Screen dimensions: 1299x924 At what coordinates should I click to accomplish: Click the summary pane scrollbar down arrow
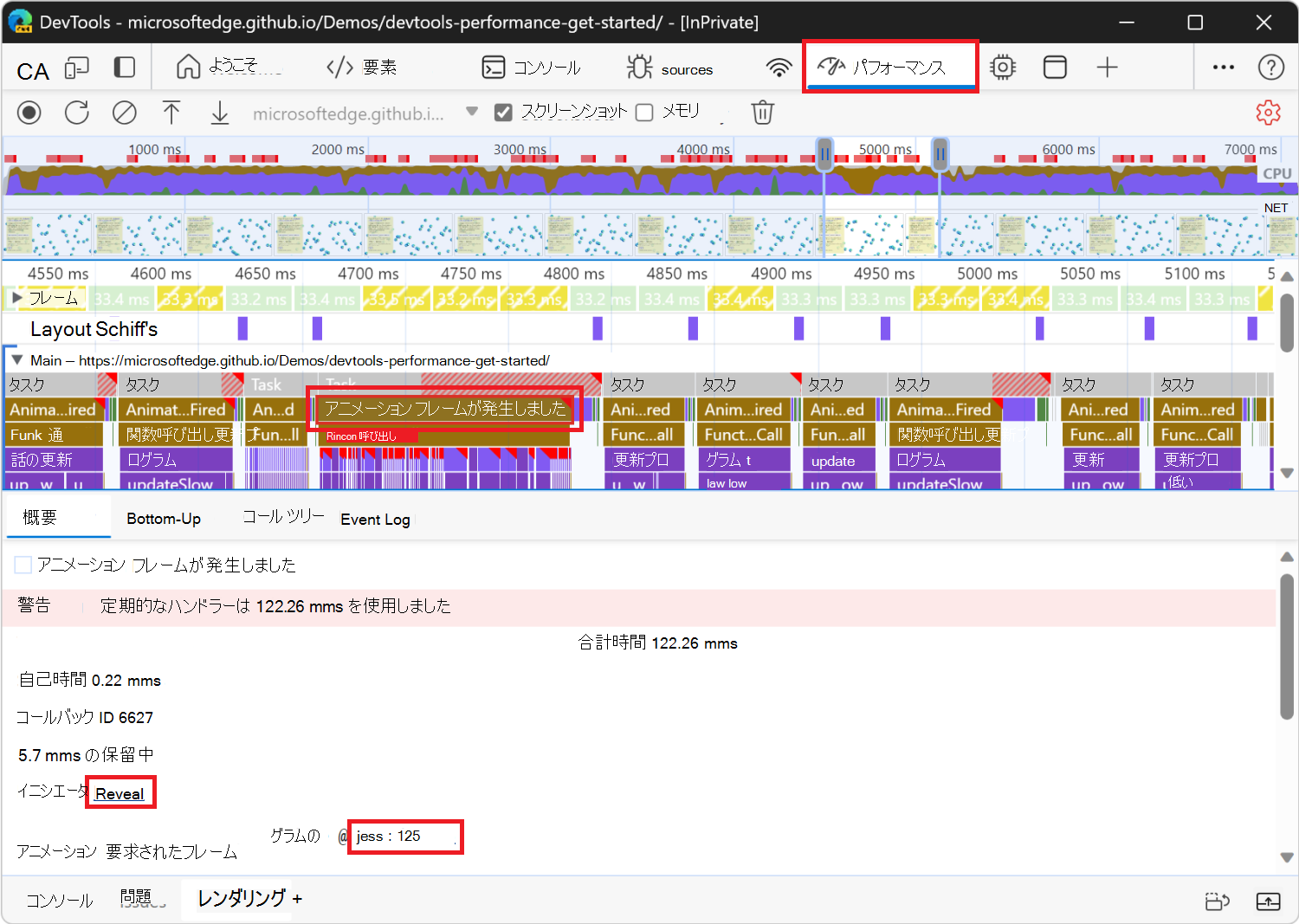tap(1287, 857)
